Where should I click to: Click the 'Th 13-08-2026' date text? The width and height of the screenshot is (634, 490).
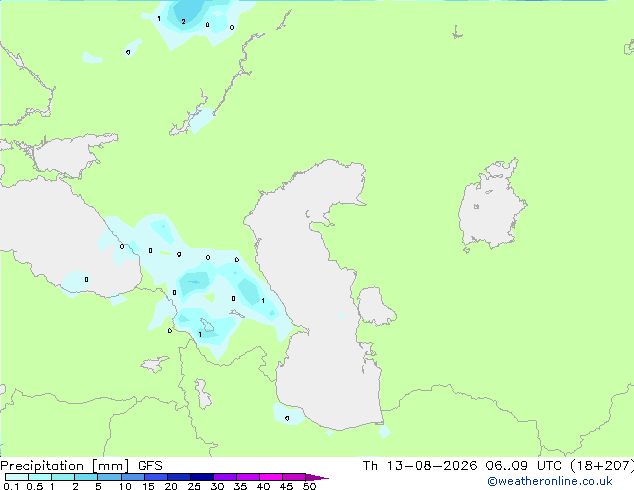click(420, 466)
